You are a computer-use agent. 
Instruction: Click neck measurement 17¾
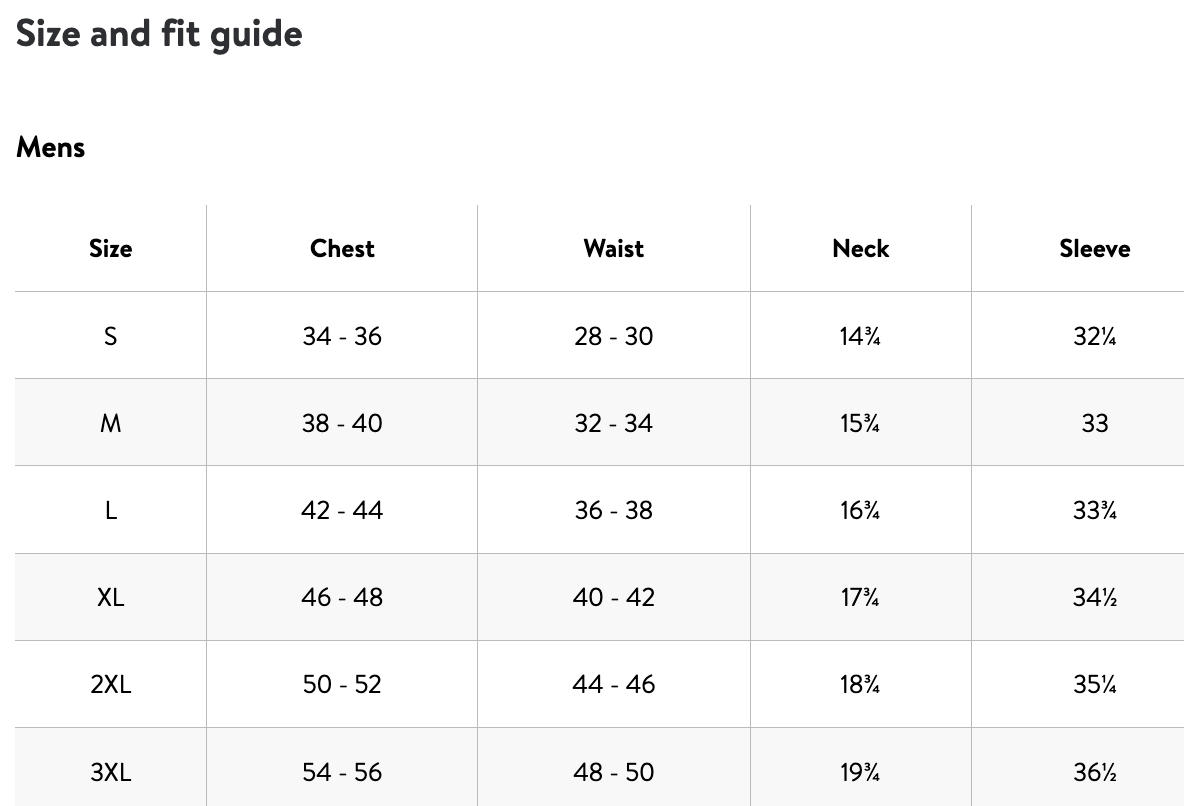(860, 598)
